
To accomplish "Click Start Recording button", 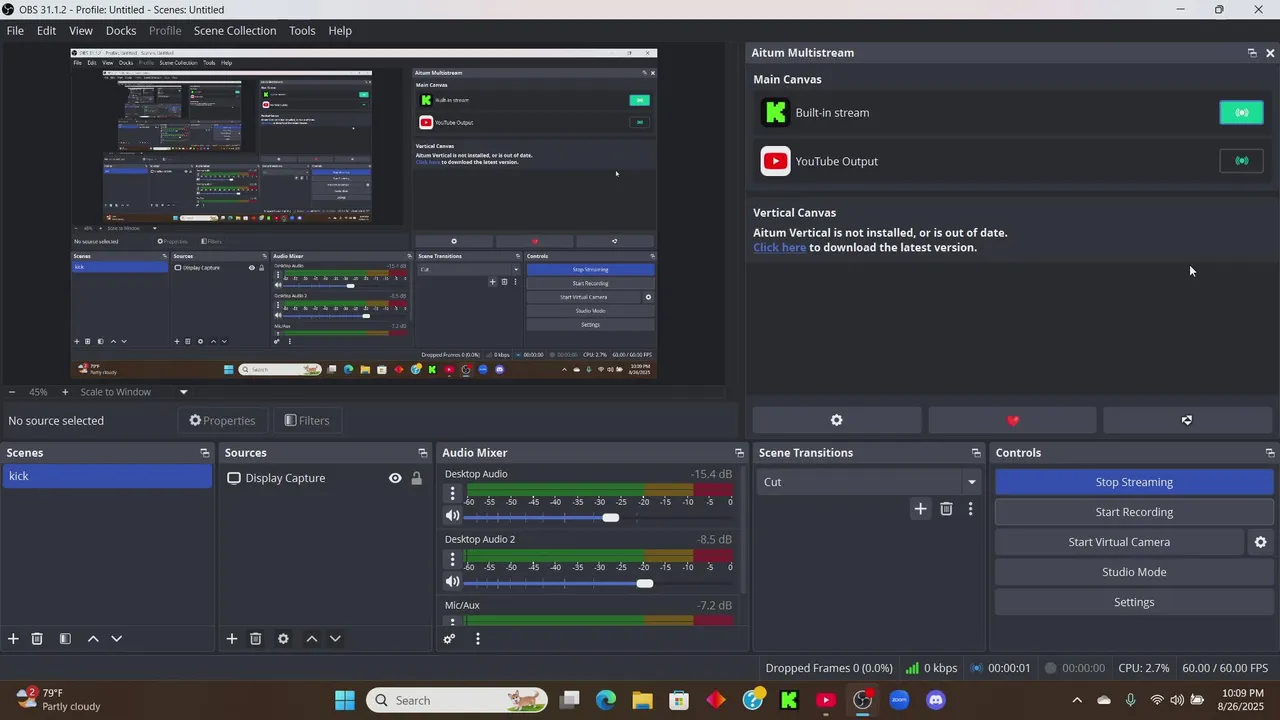I will (1134, 512).
